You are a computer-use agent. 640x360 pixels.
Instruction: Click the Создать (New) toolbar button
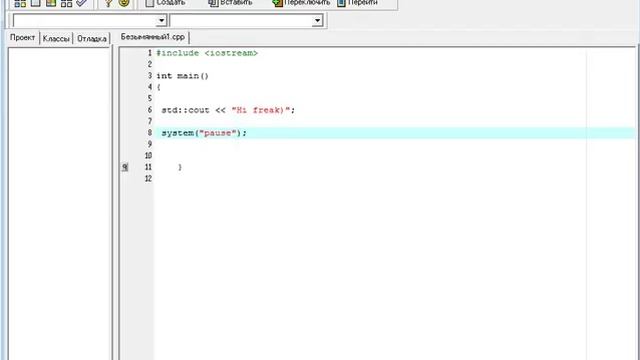tap(165, 3)
